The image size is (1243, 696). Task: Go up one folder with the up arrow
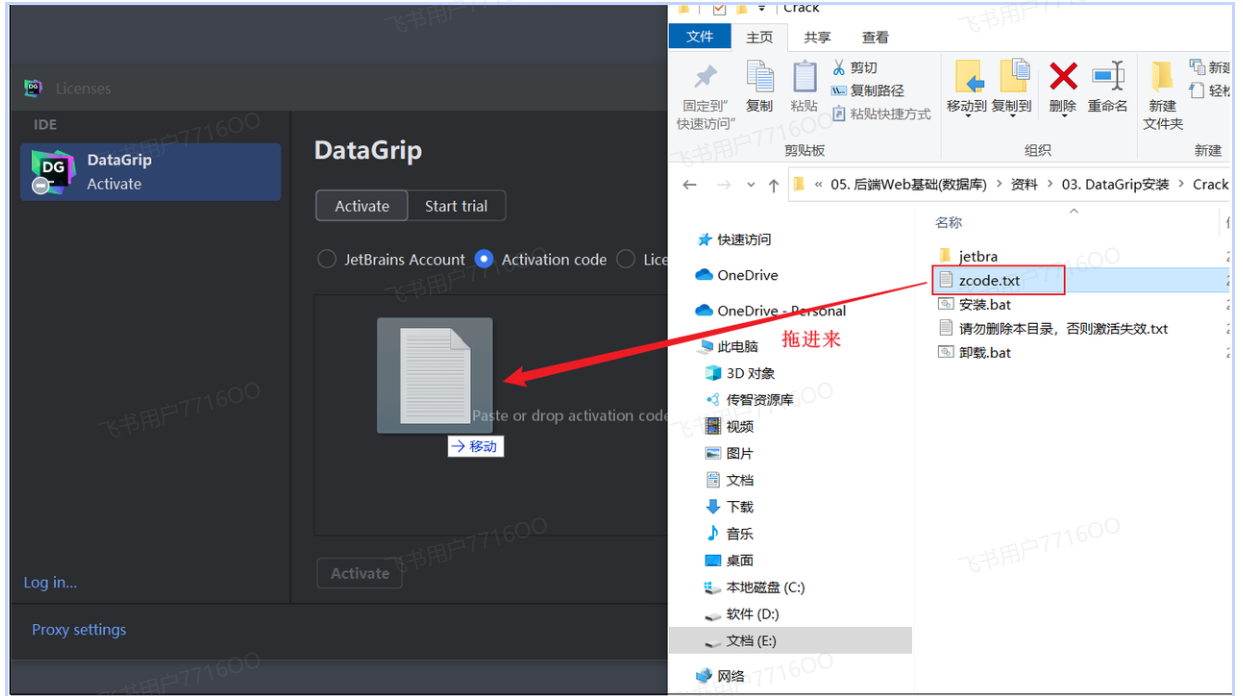coord(774,185)
